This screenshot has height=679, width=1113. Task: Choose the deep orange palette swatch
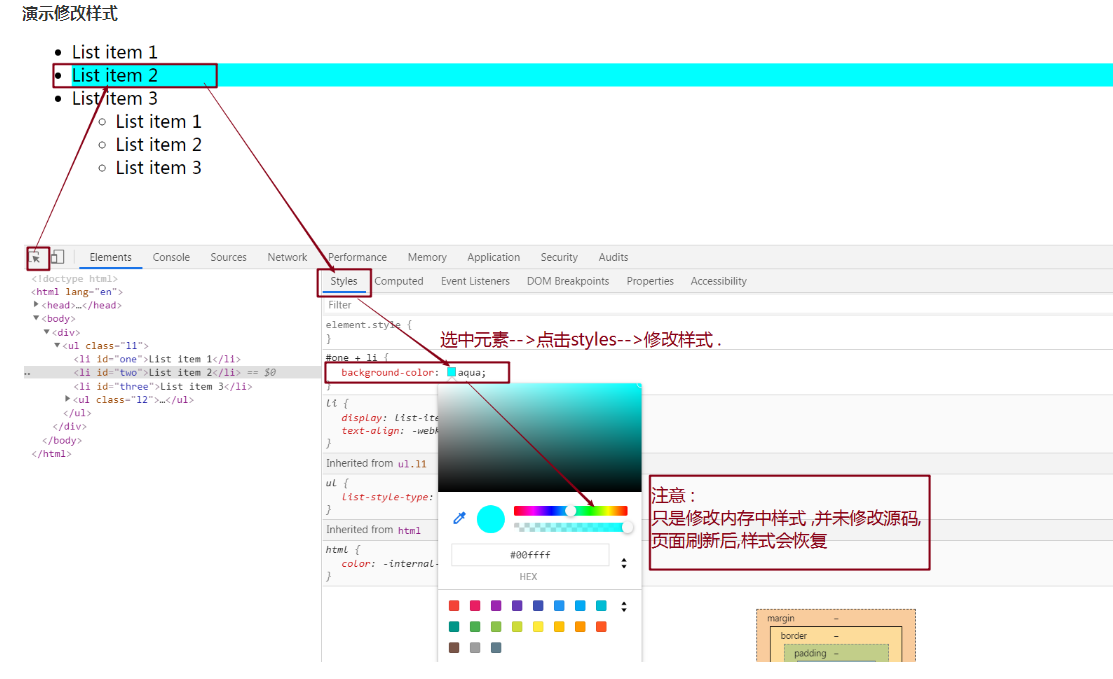click(601, 626)
